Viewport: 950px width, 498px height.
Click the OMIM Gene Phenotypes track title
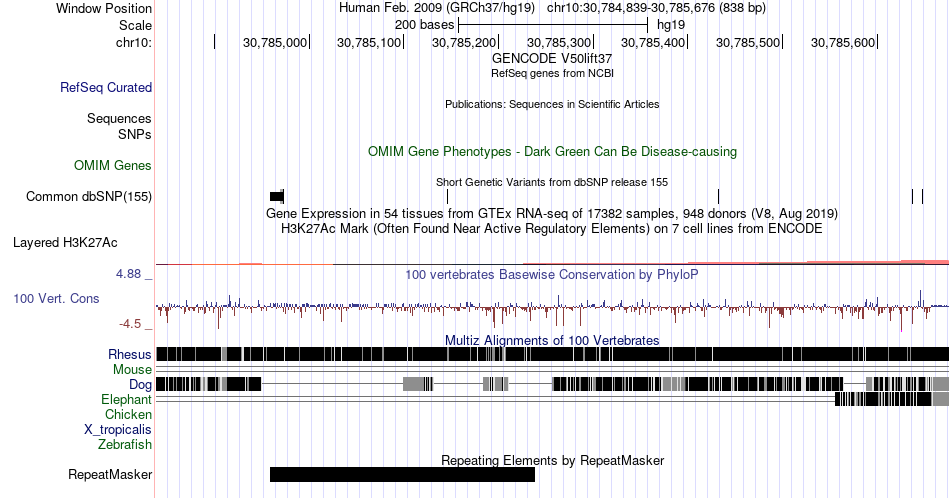pyautogui.click(x=552, y=151)
